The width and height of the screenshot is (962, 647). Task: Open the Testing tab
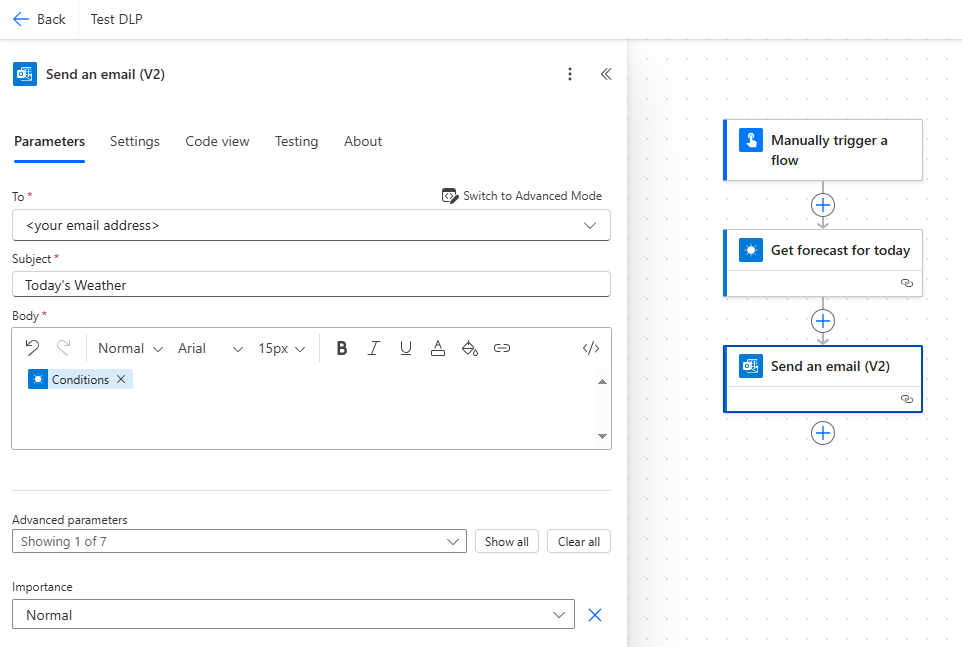coord(296,142)
